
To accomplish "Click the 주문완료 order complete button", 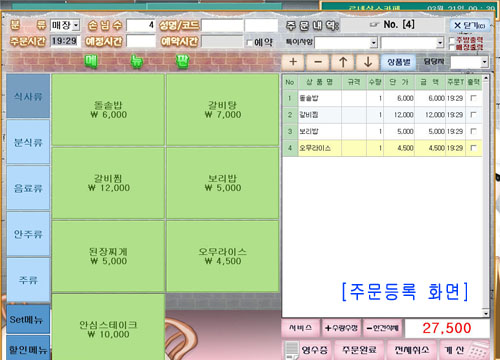I will point(359,350).
